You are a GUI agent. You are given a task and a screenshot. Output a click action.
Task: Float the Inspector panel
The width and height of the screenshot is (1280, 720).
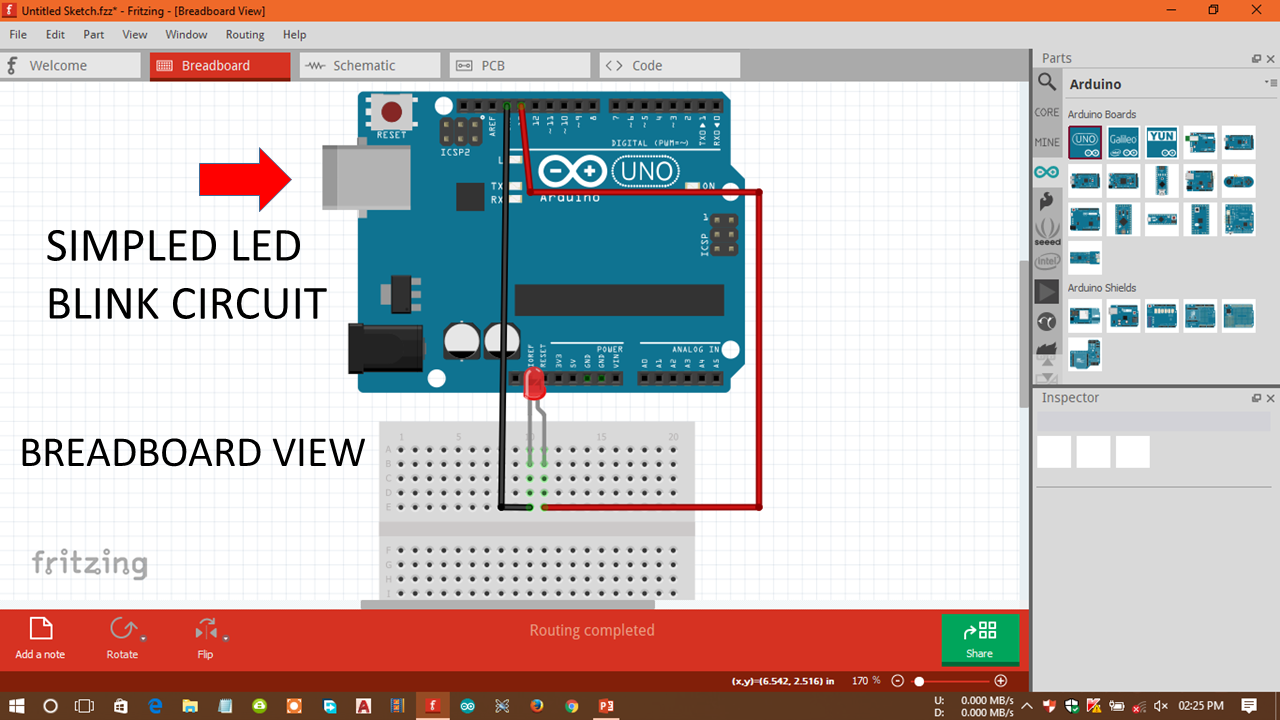pyautogui.click(x=1256, y=397)
